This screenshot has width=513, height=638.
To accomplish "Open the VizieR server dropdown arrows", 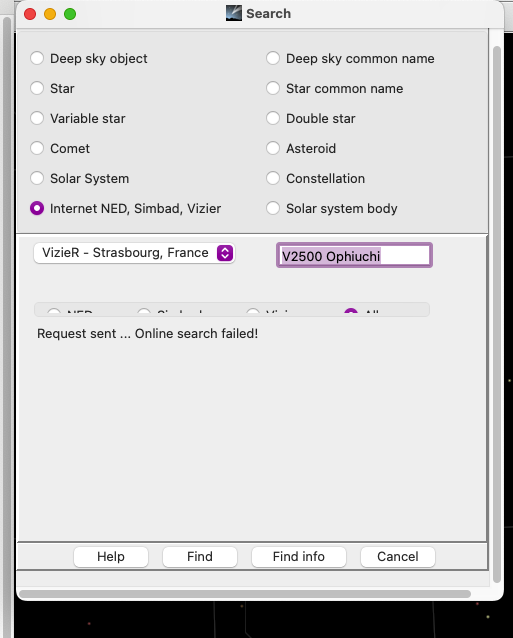I will click(225, 253).
